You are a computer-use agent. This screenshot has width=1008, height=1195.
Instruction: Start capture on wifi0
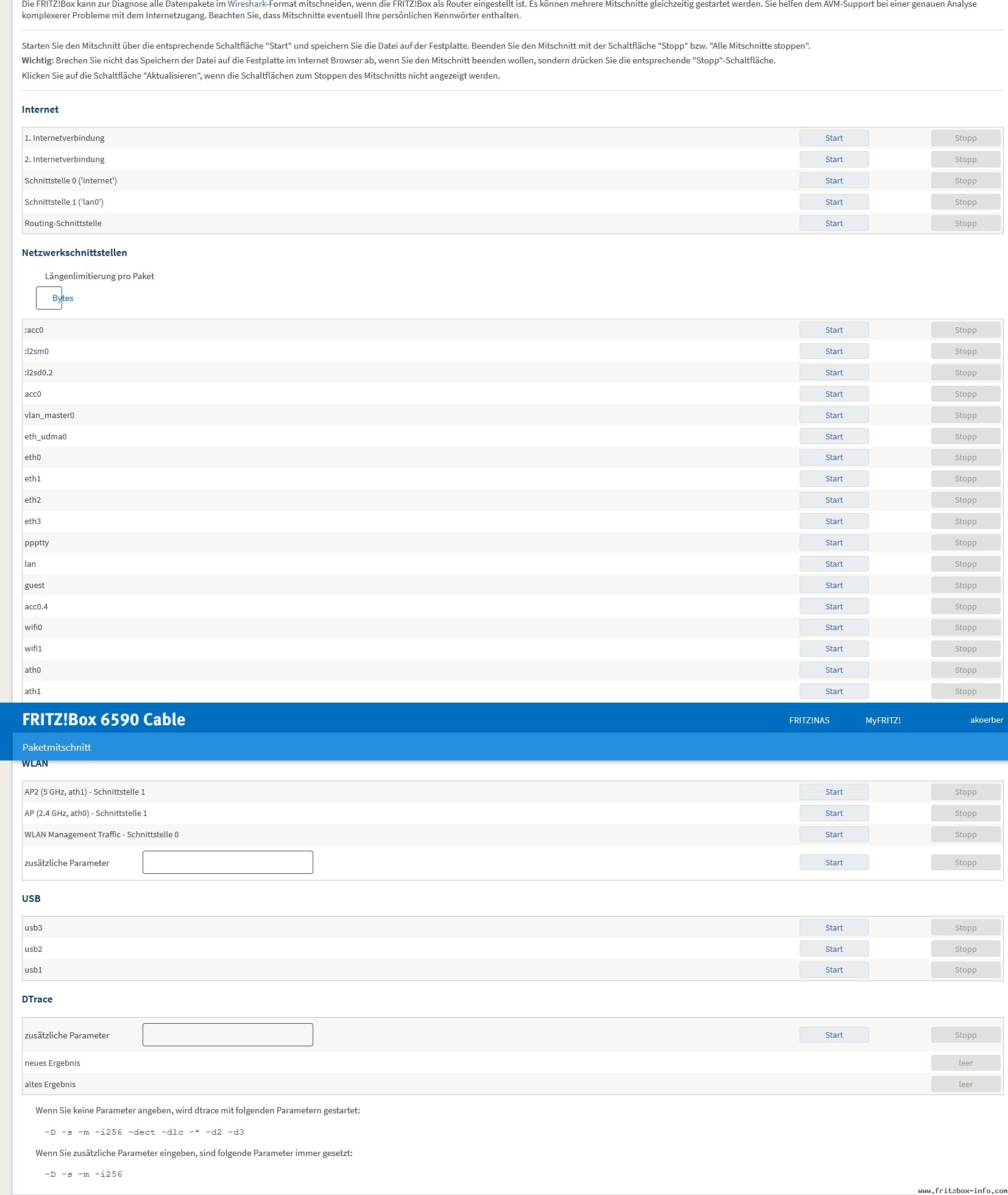tap(834, 628)
